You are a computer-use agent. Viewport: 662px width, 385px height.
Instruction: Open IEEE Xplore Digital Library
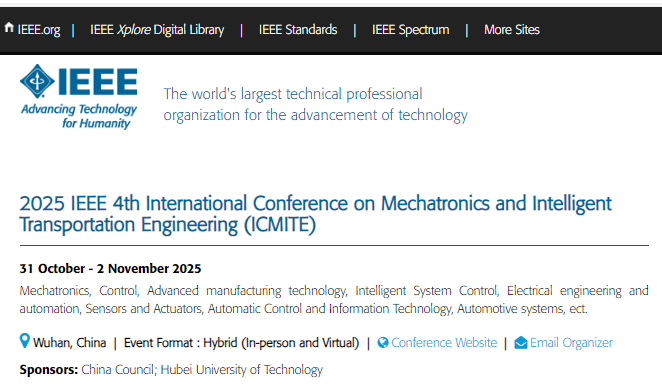click(x=157, y=30)
